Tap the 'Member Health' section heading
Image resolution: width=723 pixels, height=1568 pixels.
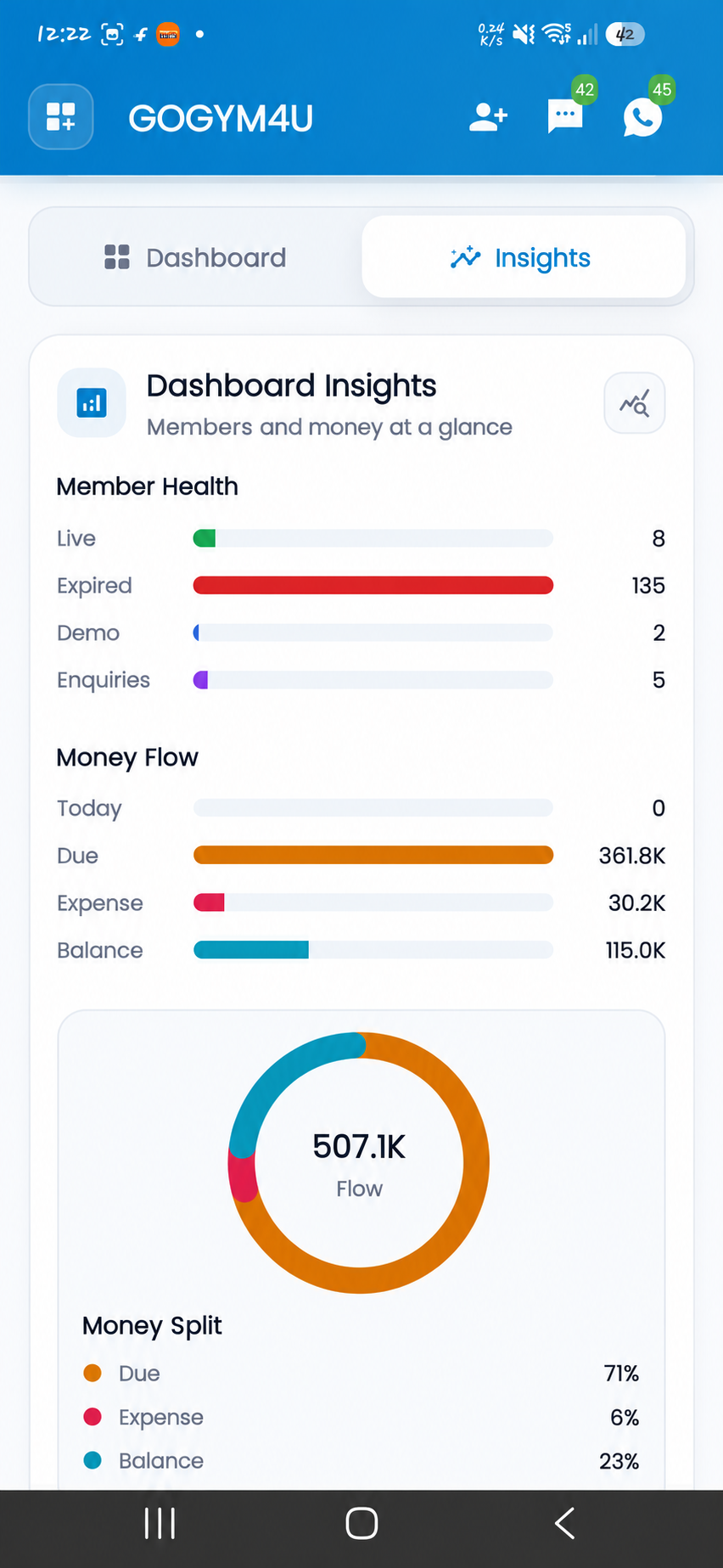pyautogui.click(x=147, y=486)
